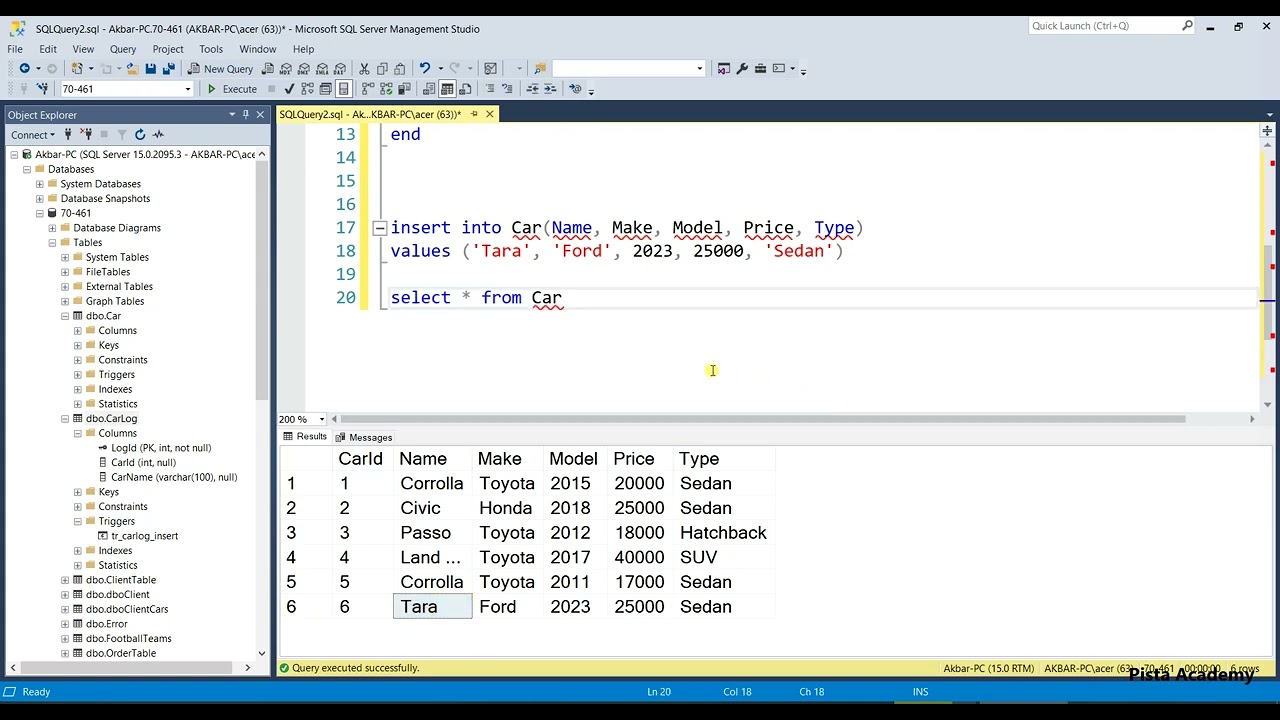Select dbo.FootballTeams table
The height and width of the screenshot is (720, 1280).
129,639
